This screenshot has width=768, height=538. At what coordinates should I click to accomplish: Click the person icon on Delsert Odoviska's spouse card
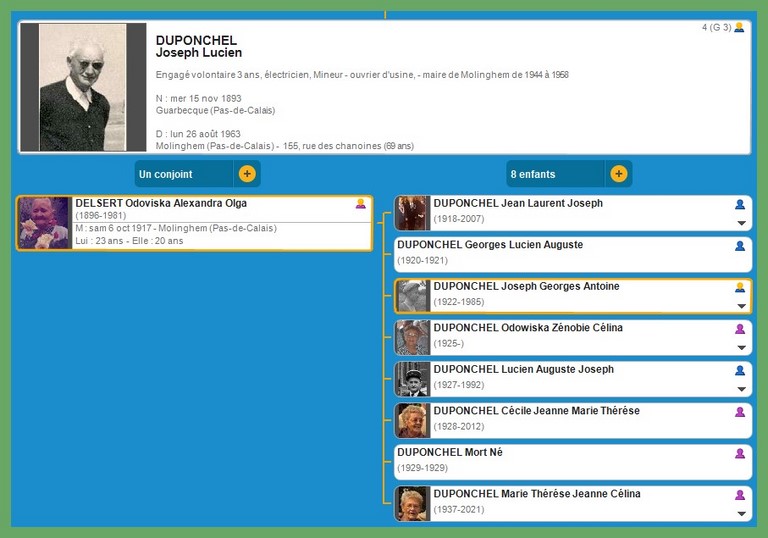click(361, 204)
